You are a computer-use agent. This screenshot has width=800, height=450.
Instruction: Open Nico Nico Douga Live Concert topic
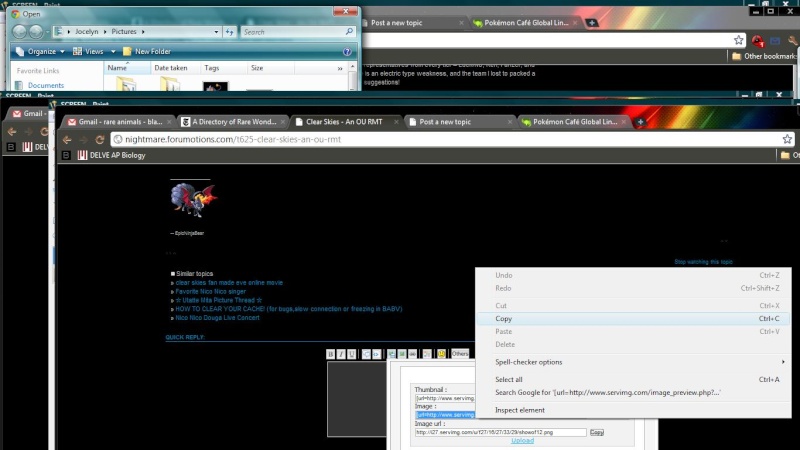pyautogui.click(x=217, y=317)
